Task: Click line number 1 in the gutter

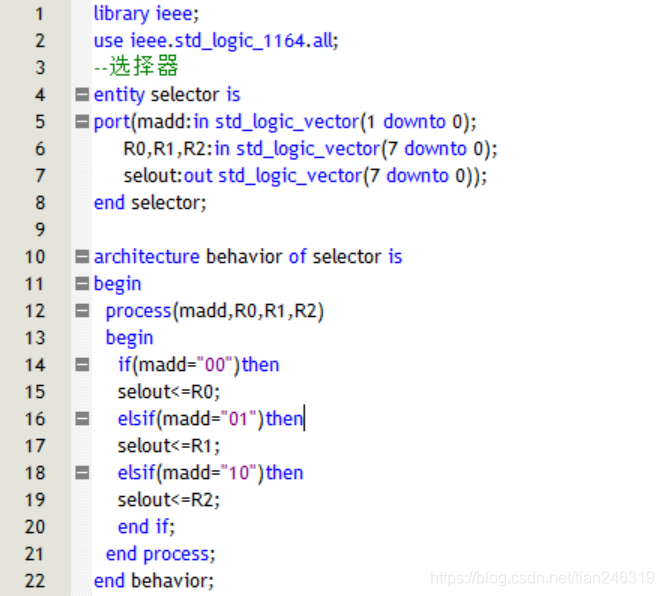Action: pyautogui.click(x=39, y=14)
